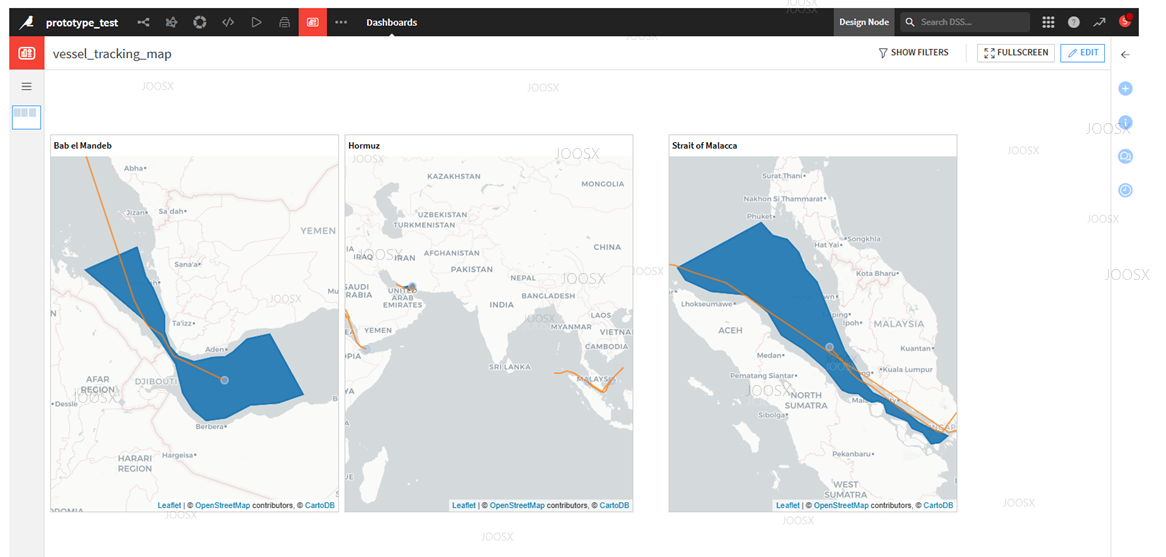Open the Flow share-nodes icon
The height and width of the screenshot is (557, 1166).
coord(144,22)
